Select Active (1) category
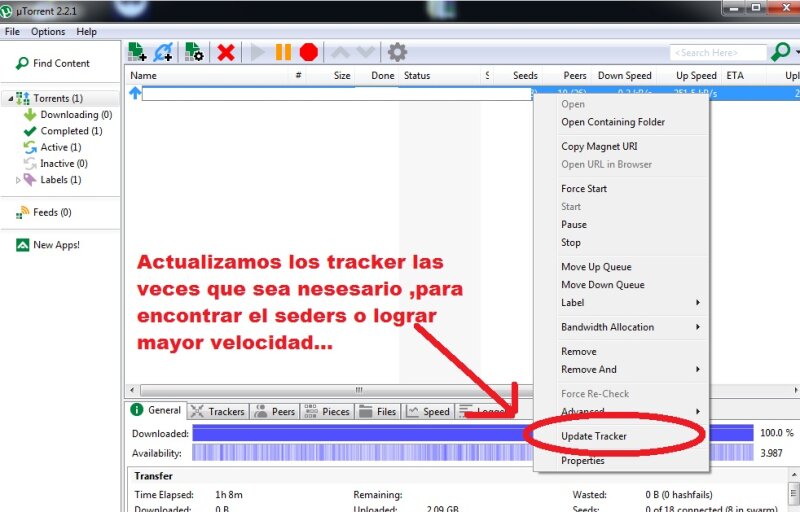The height and width of the screenshot is (512, 800). [61, 147]
